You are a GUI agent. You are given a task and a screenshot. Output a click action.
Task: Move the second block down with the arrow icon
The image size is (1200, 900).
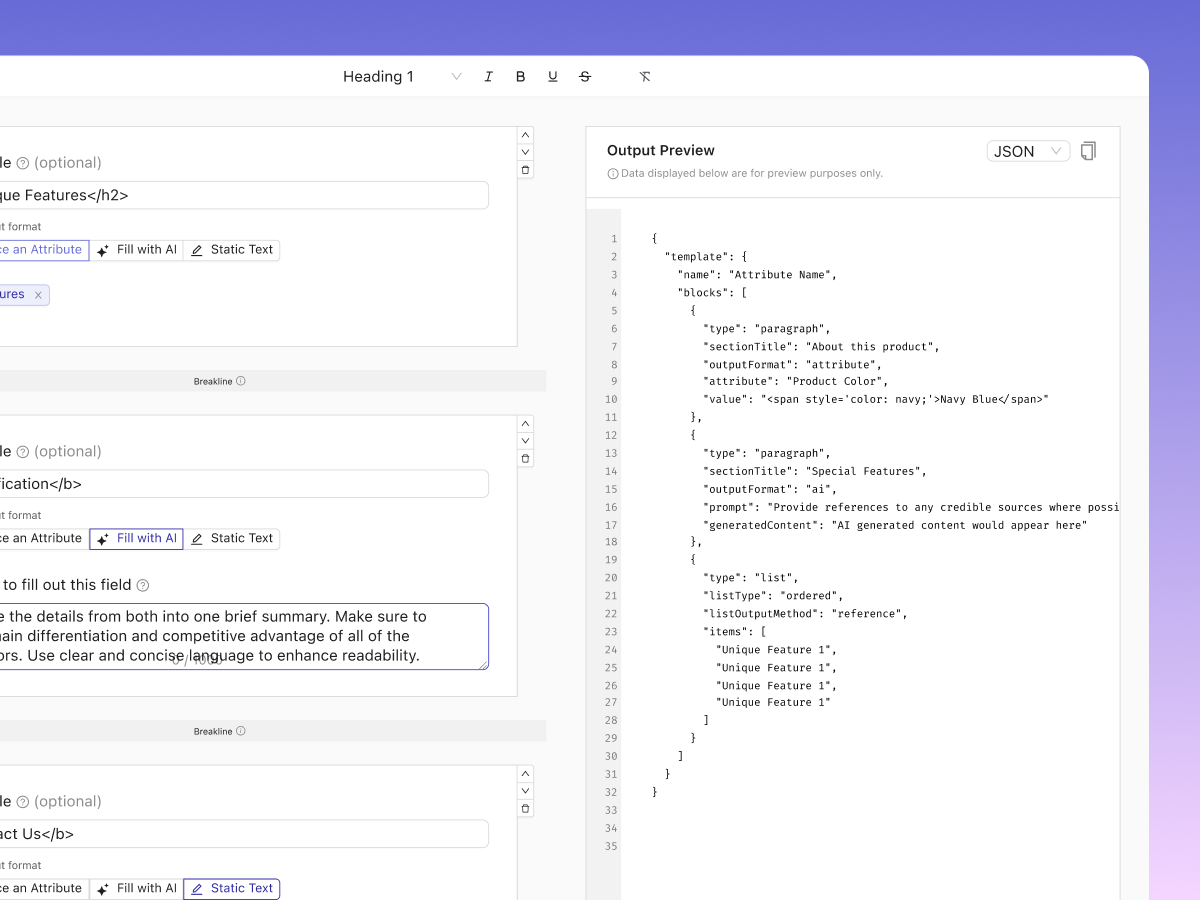(x=525, y=440)
